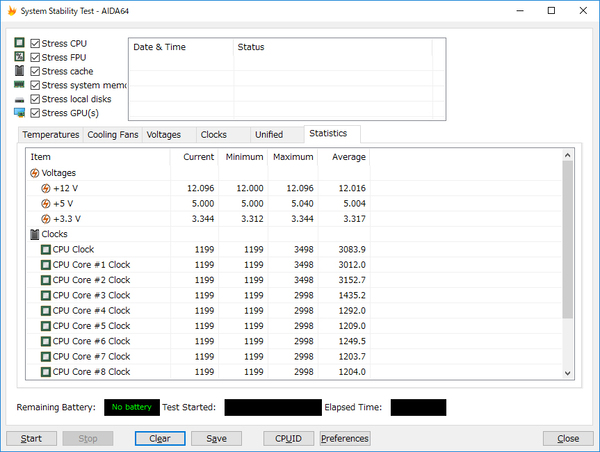This screenshot has width=600, height=452.
Task: Select the Clocks group row in statistics list
Action: pos(294,234)
